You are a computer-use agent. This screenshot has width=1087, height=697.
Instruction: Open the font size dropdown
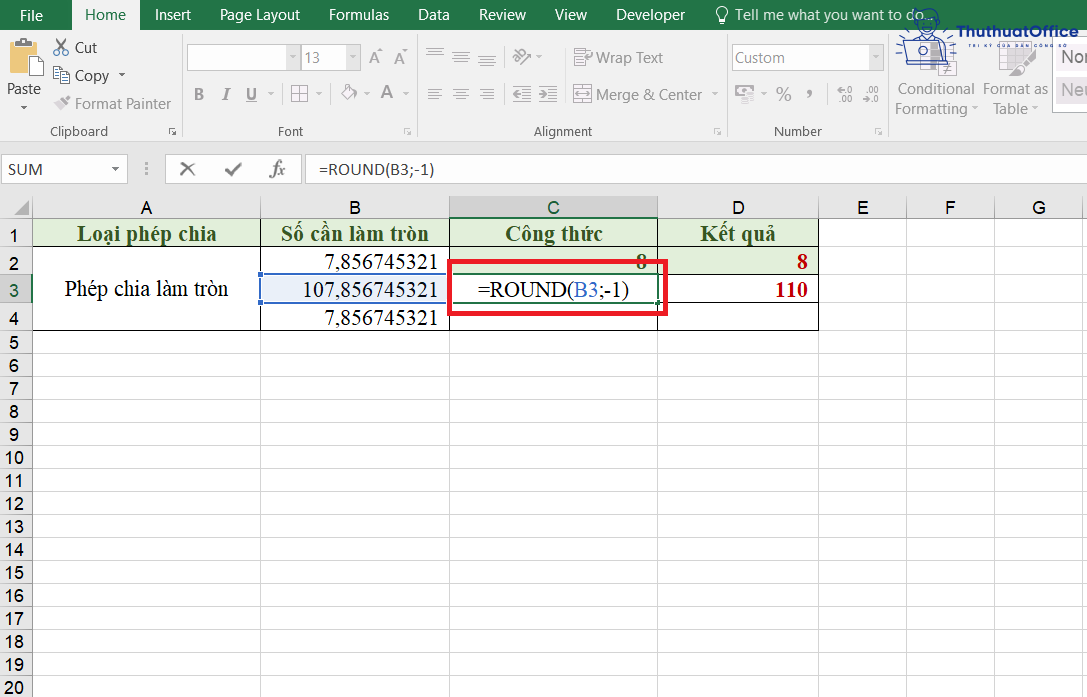tap(353, 57)
